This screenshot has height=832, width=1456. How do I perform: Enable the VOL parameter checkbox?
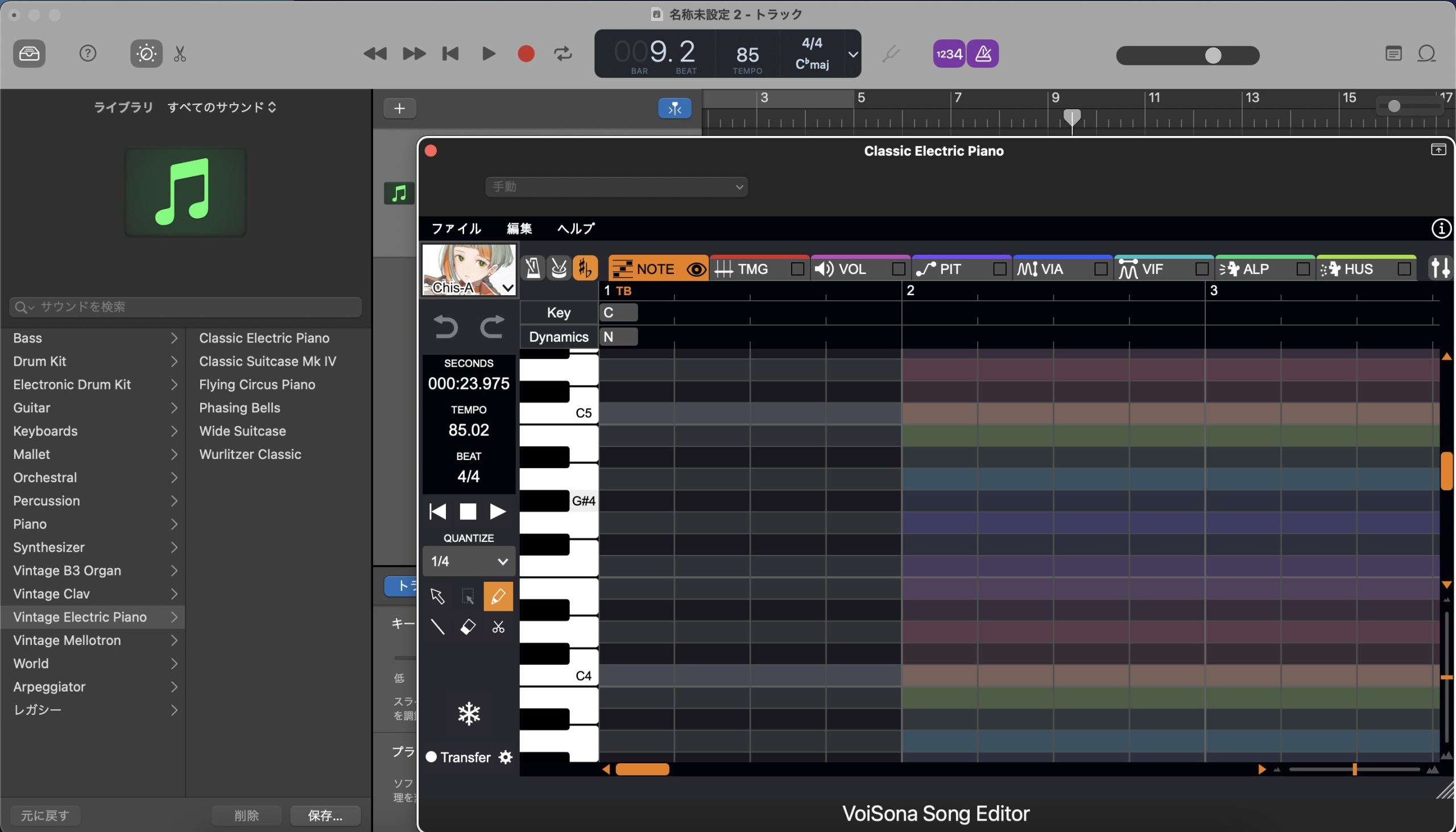pos(899,269)
